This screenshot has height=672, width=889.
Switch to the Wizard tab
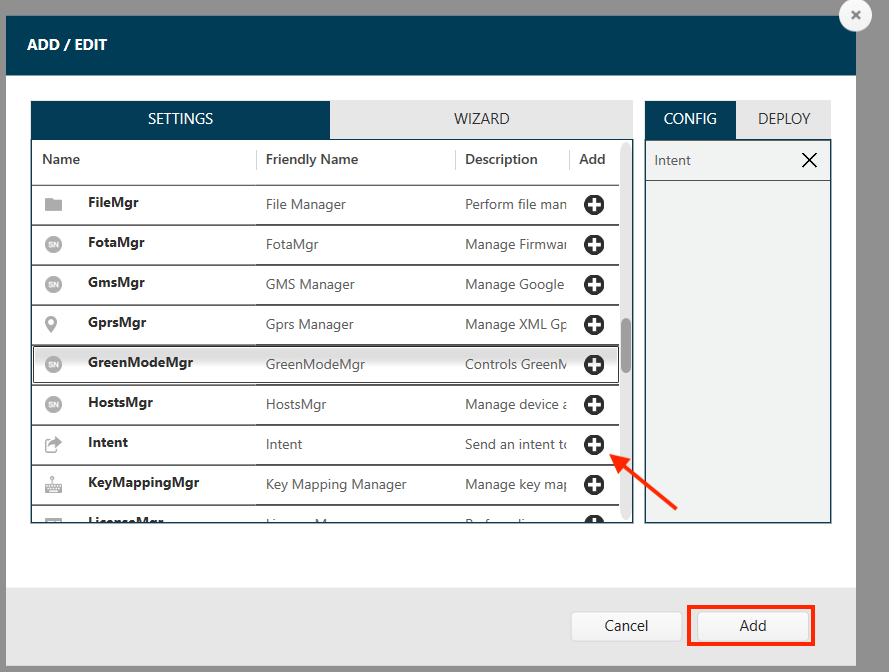481,119
